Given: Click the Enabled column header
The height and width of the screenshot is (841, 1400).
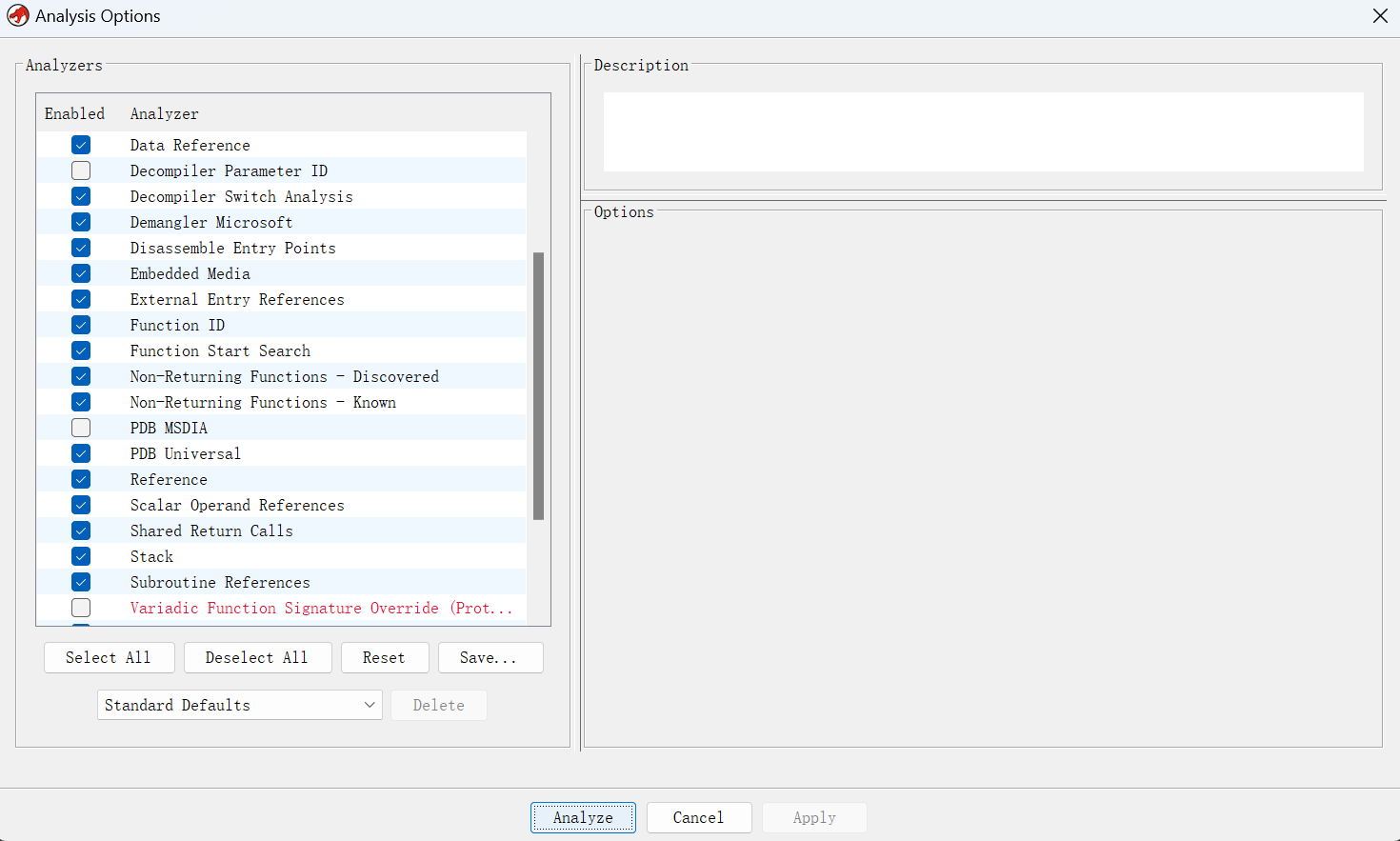Looking at the screenshot, I should click(74, 113).
